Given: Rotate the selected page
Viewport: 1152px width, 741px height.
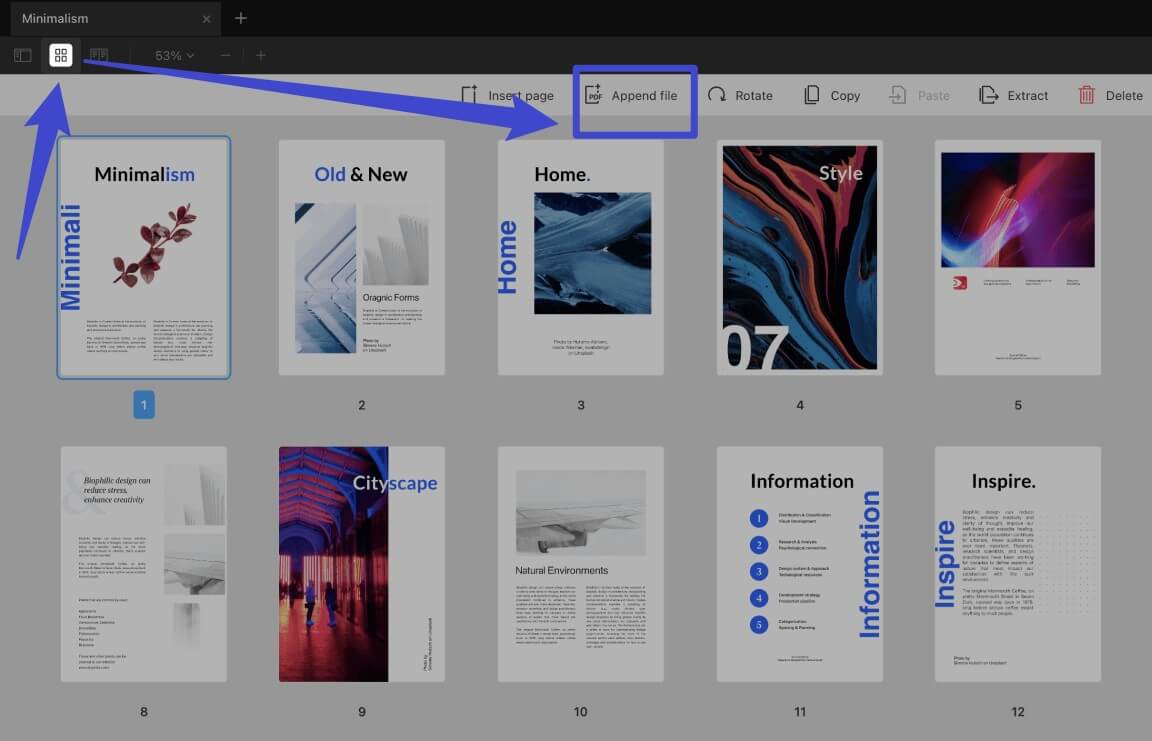Looking at the screenshot, I should coord(741,95).
